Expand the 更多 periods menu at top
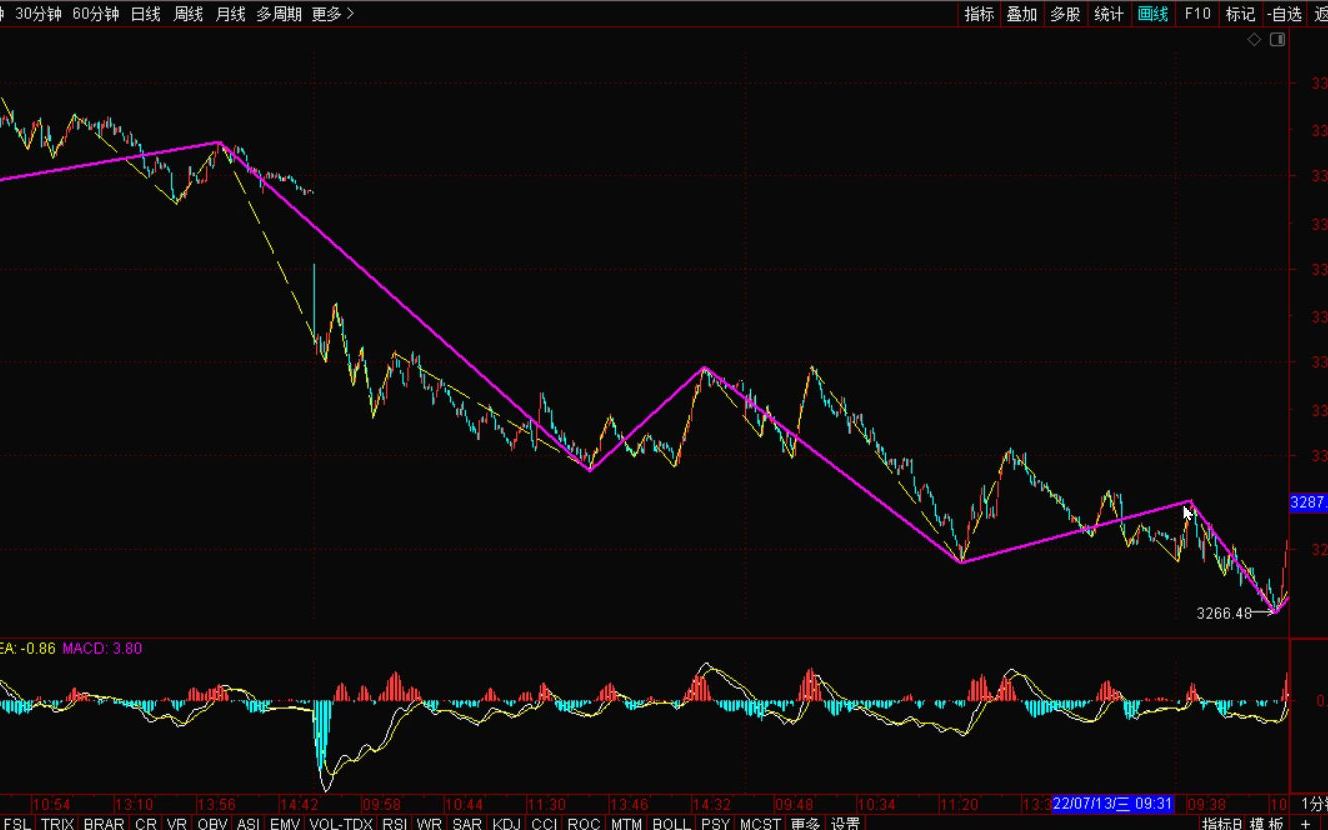Image resolution: width=1328 pixels, height=830 pixels. [x=333, y=14]
